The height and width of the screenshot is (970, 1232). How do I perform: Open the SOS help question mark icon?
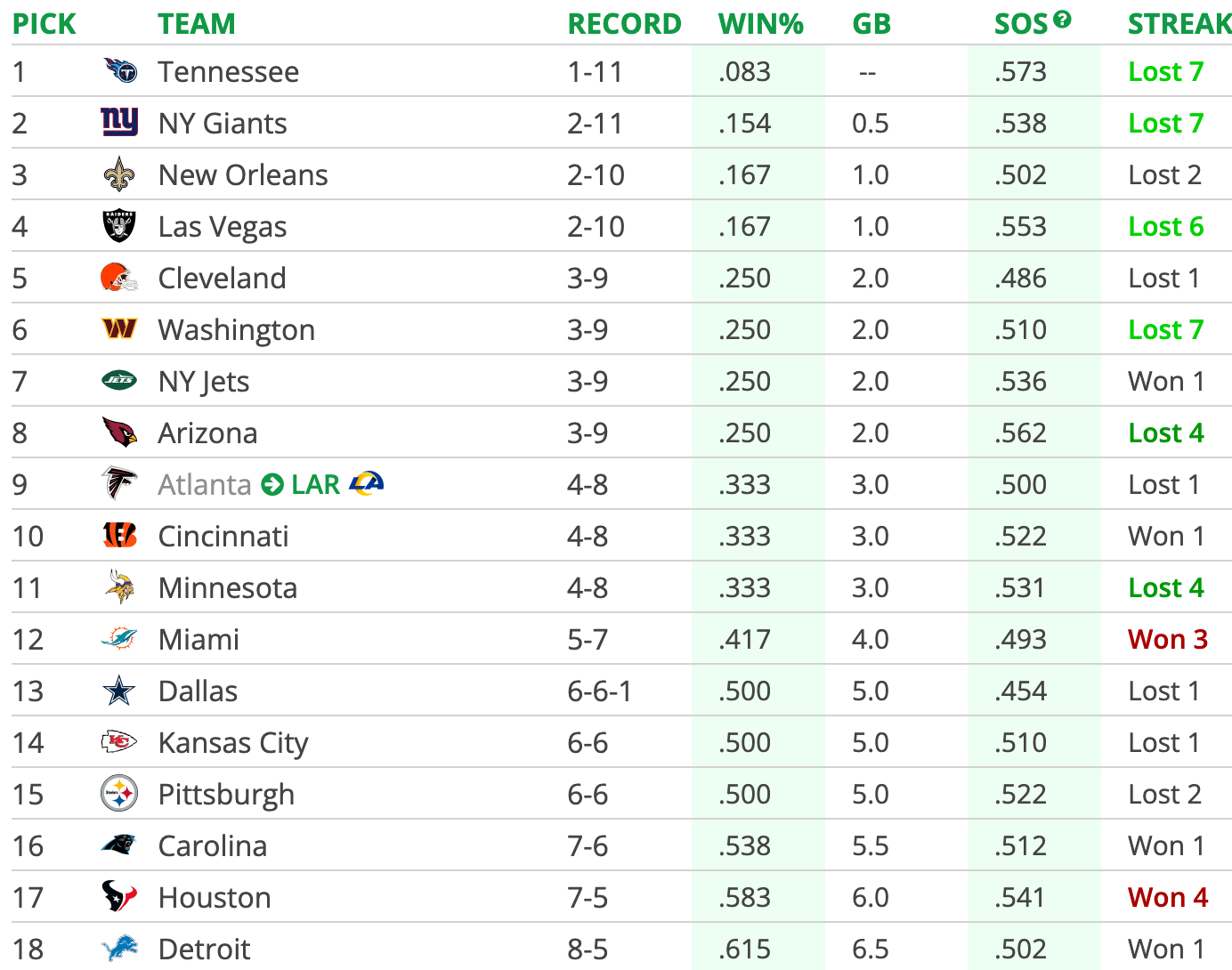click(1062, 20)
